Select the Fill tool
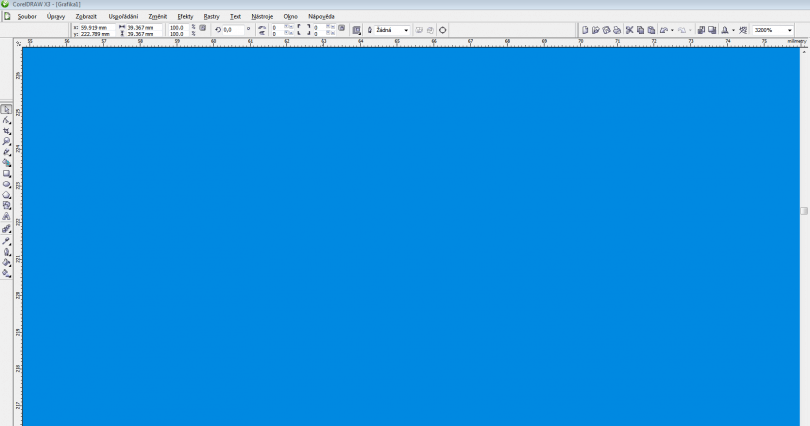 (x=6, y=262)
